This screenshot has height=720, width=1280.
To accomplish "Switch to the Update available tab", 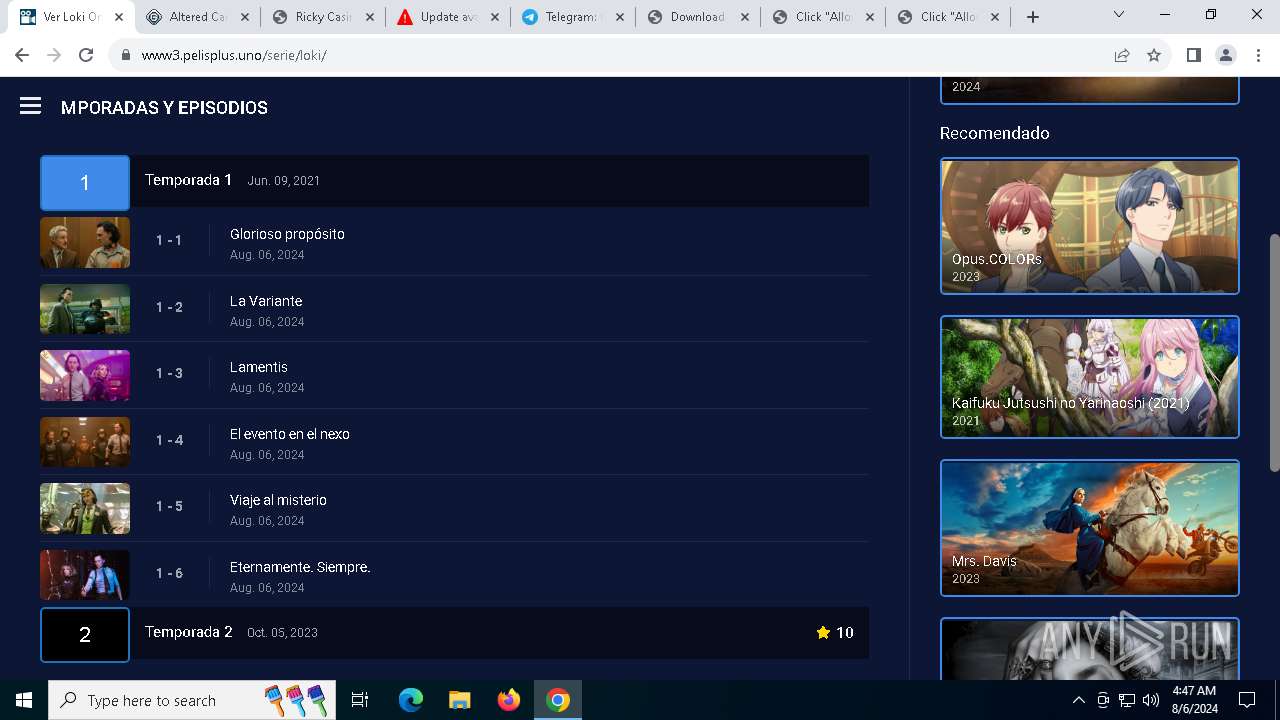I will [x=447, y=17].
